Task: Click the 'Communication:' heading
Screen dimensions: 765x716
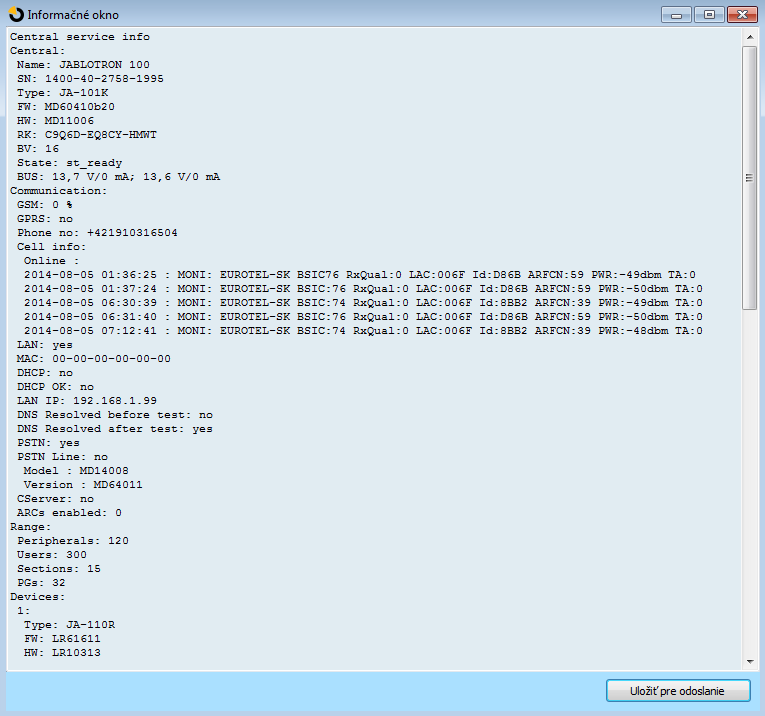Action: tap(58, 191)
